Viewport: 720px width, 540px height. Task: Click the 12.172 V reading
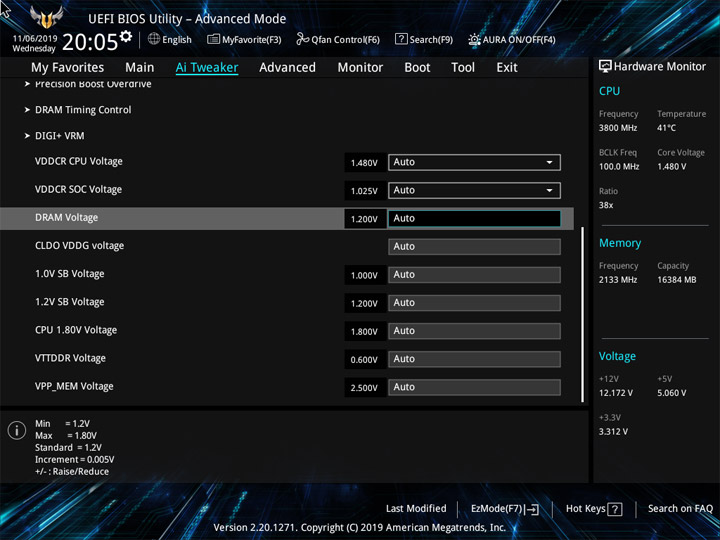616,393
